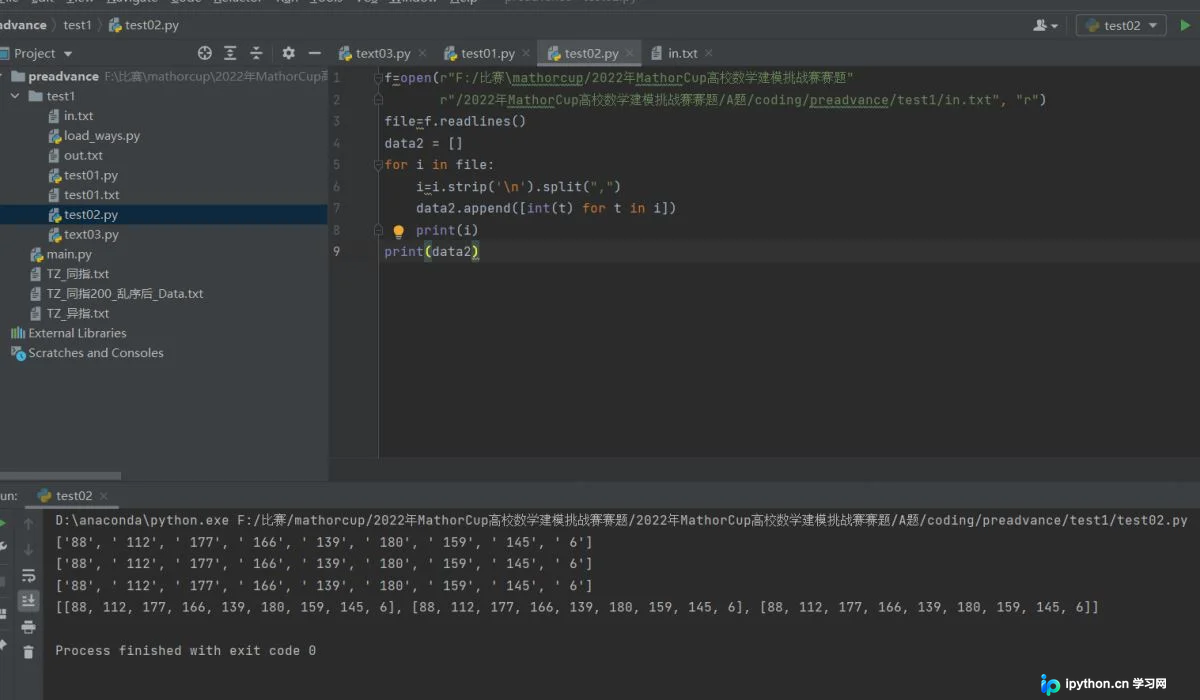Open Scratches and Consoles node

[x=95, y=353]
